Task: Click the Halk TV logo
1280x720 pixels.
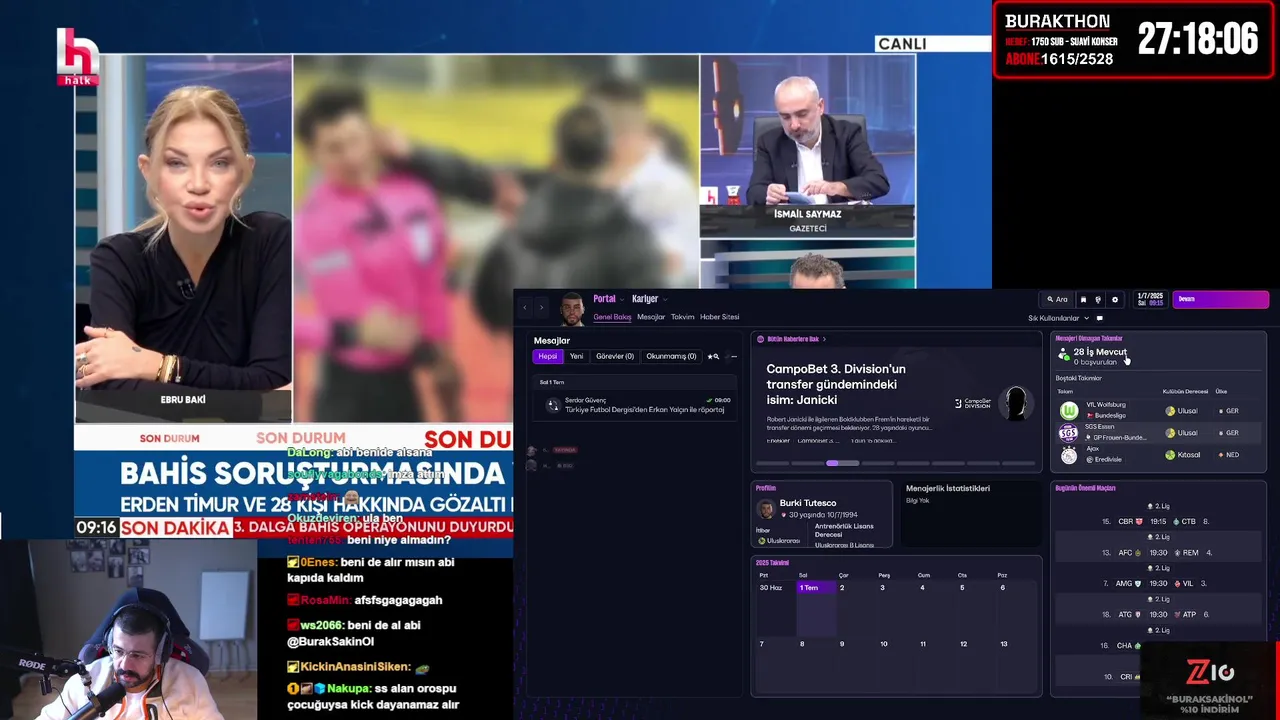Action: pos(77,57)
